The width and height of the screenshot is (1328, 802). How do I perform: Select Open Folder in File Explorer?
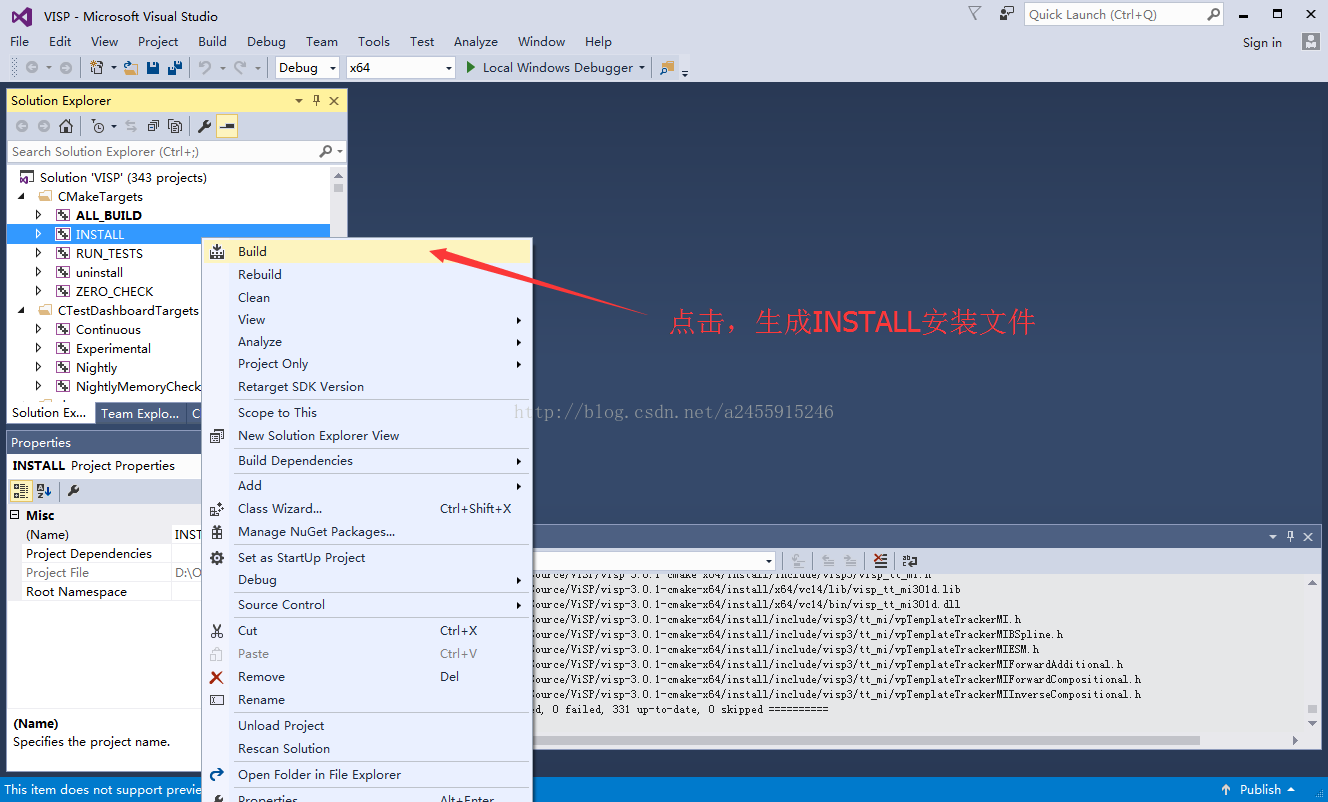point(367,775)
